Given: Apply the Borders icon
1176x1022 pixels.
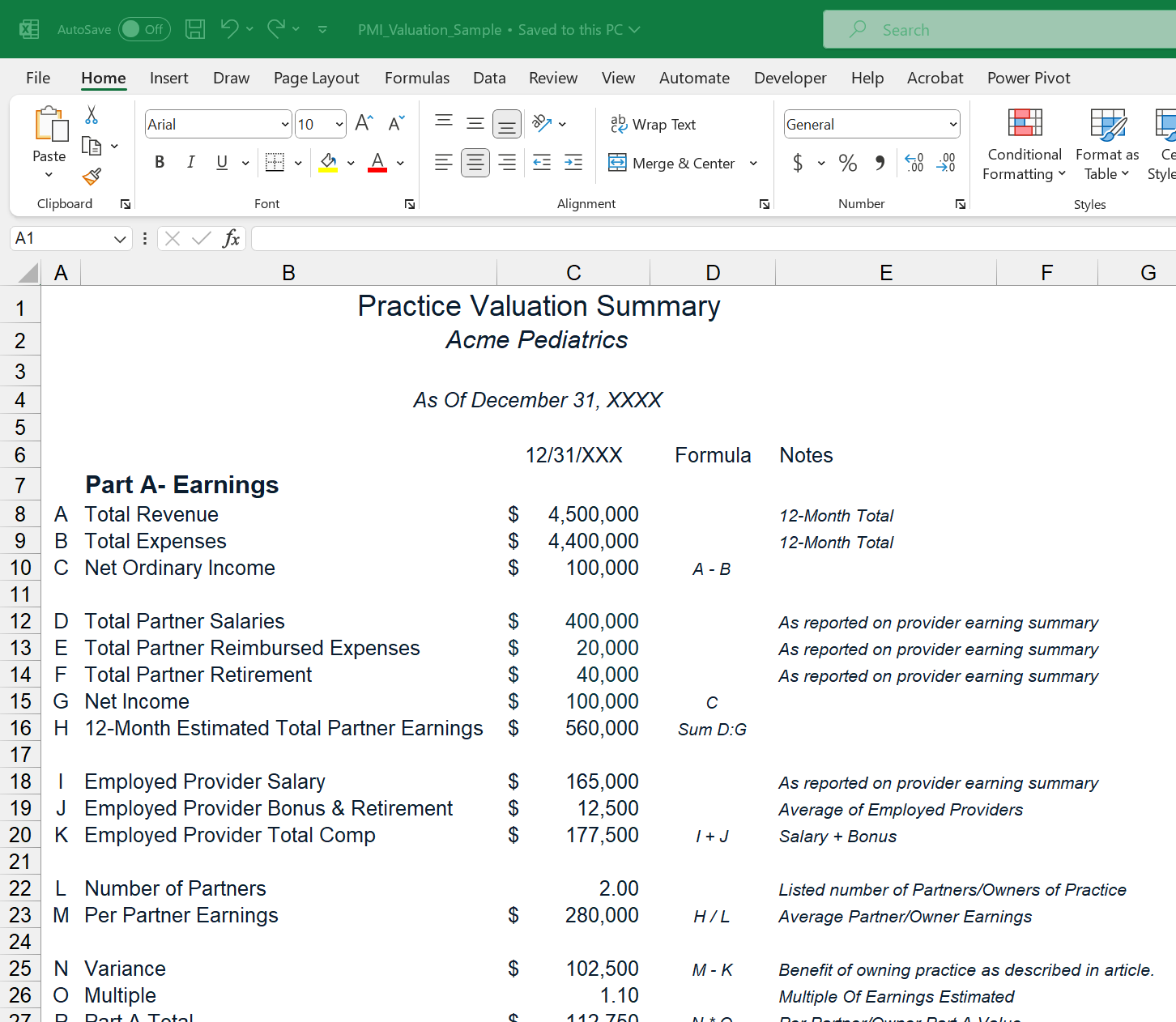Looking at the screenshot, I should pos(275,162).
